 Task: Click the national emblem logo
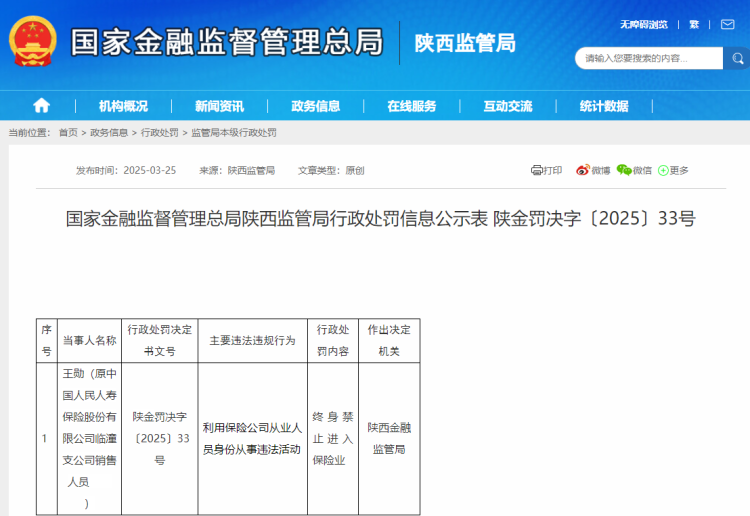pyautogui.click(x=33, y=42)
